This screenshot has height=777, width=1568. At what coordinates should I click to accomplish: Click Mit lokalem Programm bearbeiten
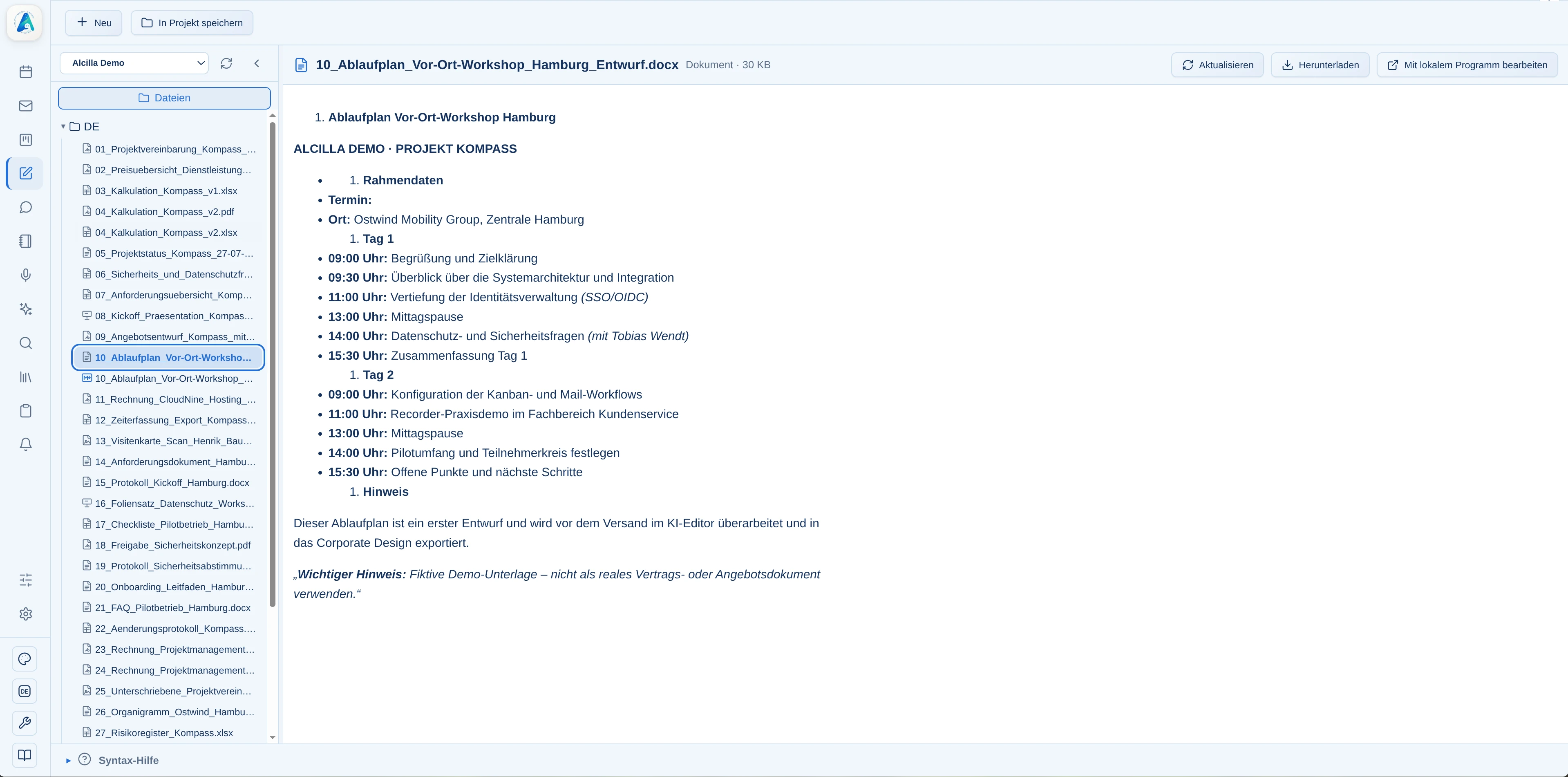tap(1467, 65)
